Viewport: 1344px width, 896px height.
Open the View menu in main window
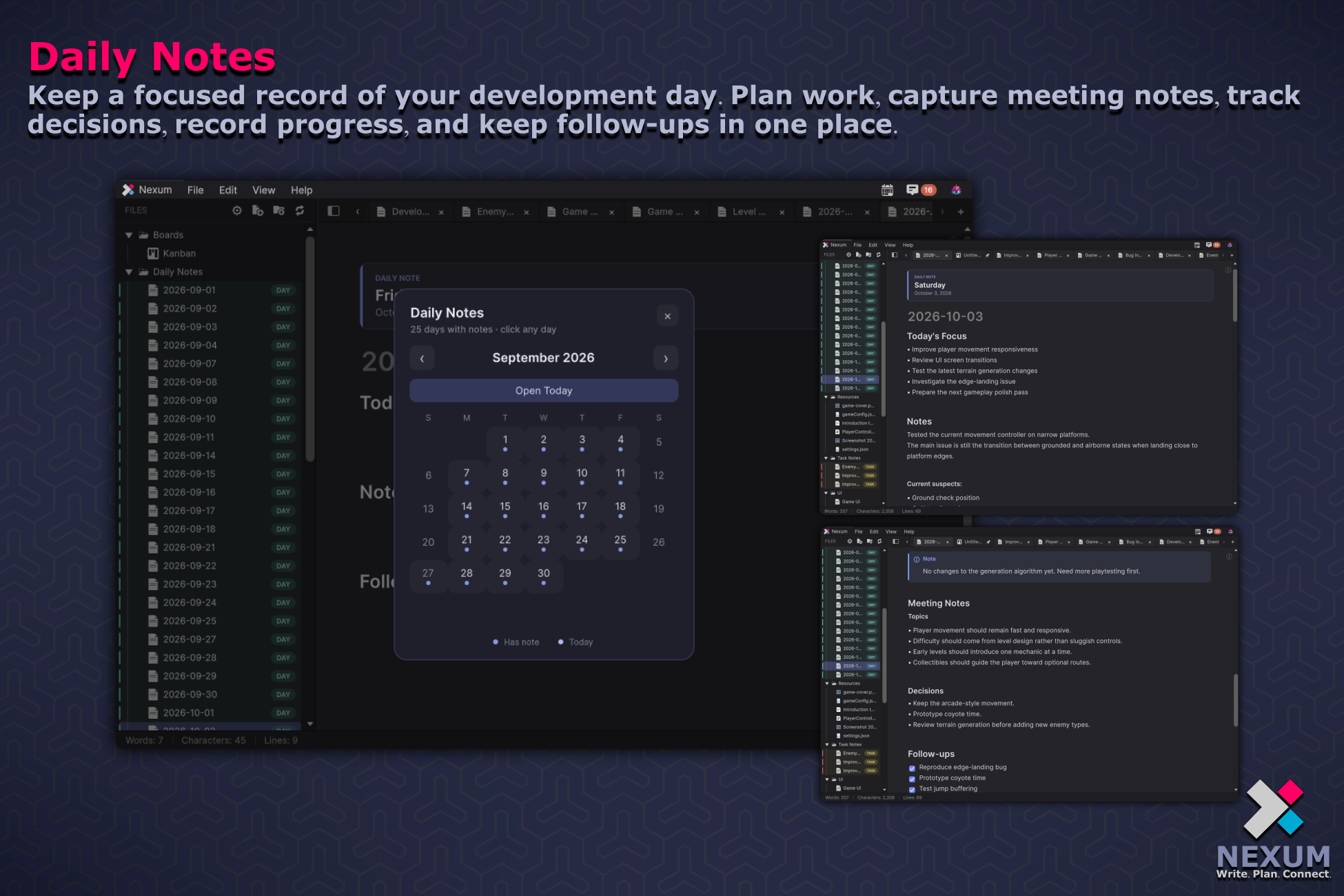(263, 190)
